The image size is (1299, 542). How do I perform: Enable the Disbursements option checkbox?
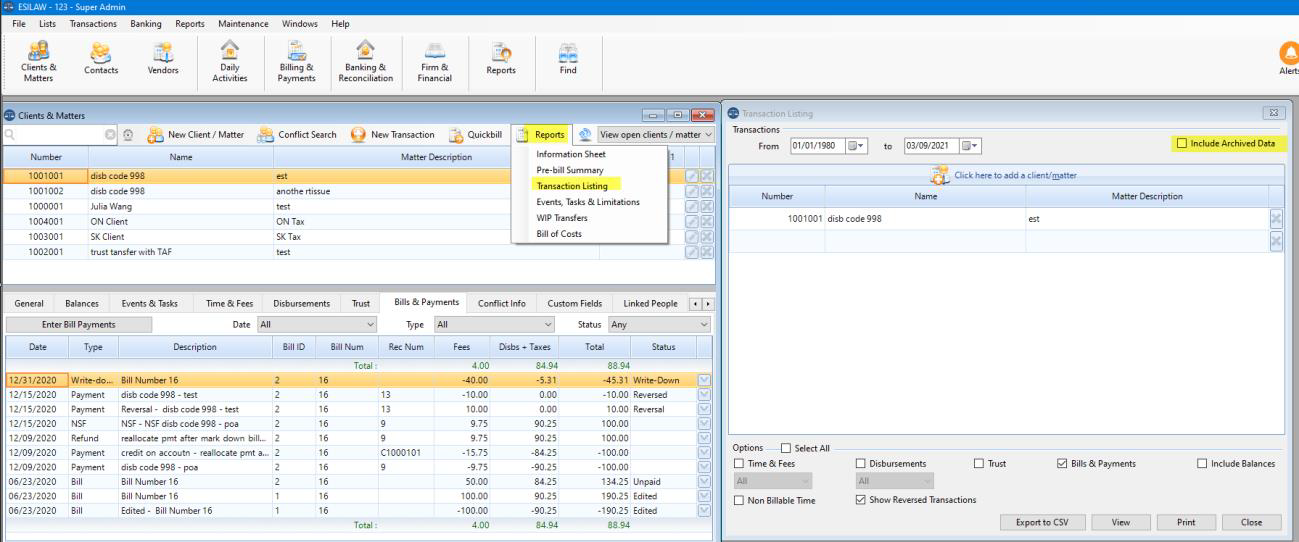[x=861, y=464]
